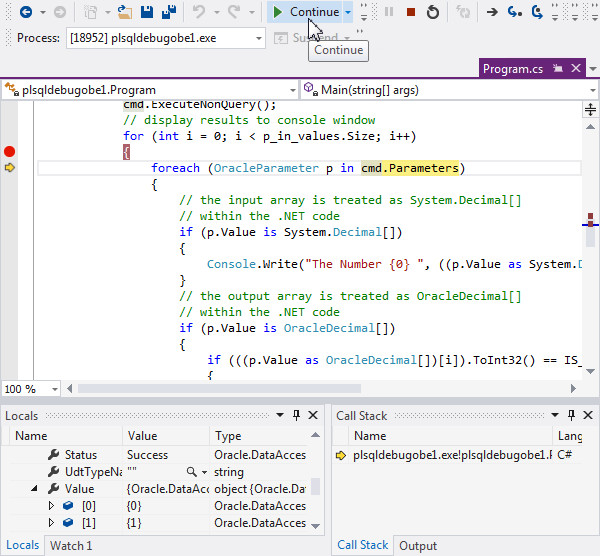
Task: Click the Navigate Backward arrow icon
Action: pos(26,12)
